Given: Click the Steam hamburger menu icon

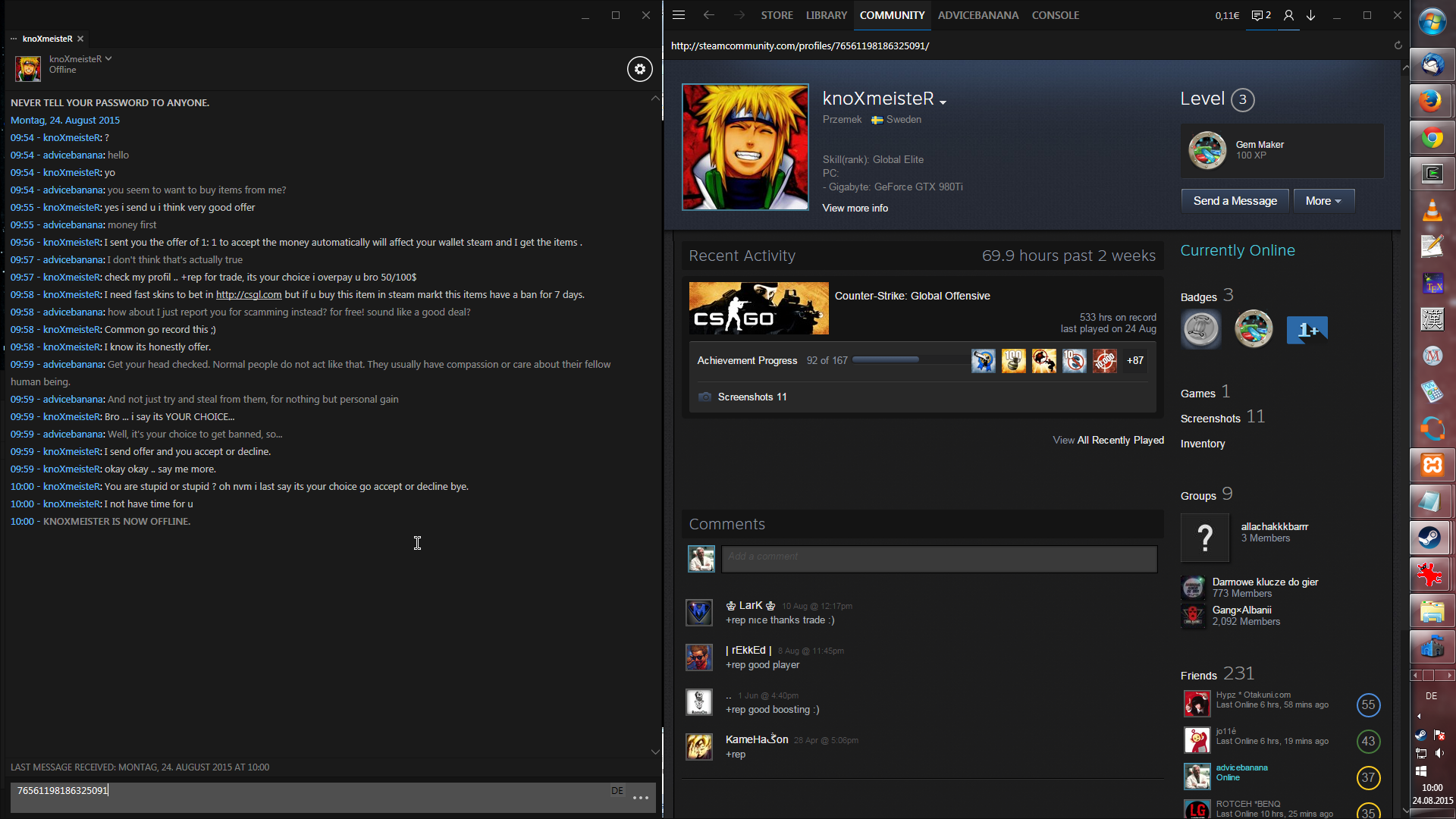Looking at the screenshot, I should [x=679, y=15].
